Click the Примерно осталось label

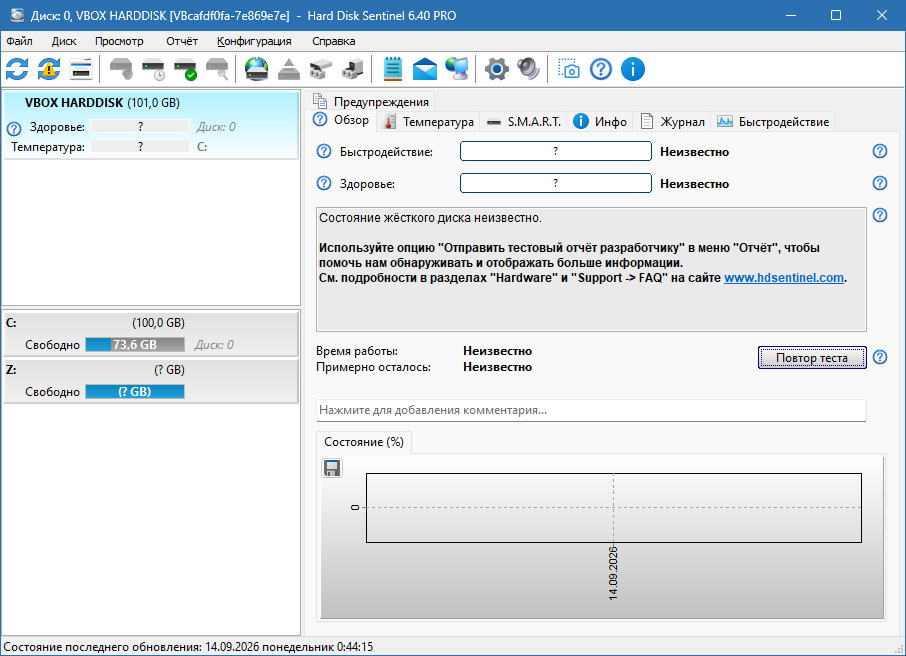click(373, 367)
